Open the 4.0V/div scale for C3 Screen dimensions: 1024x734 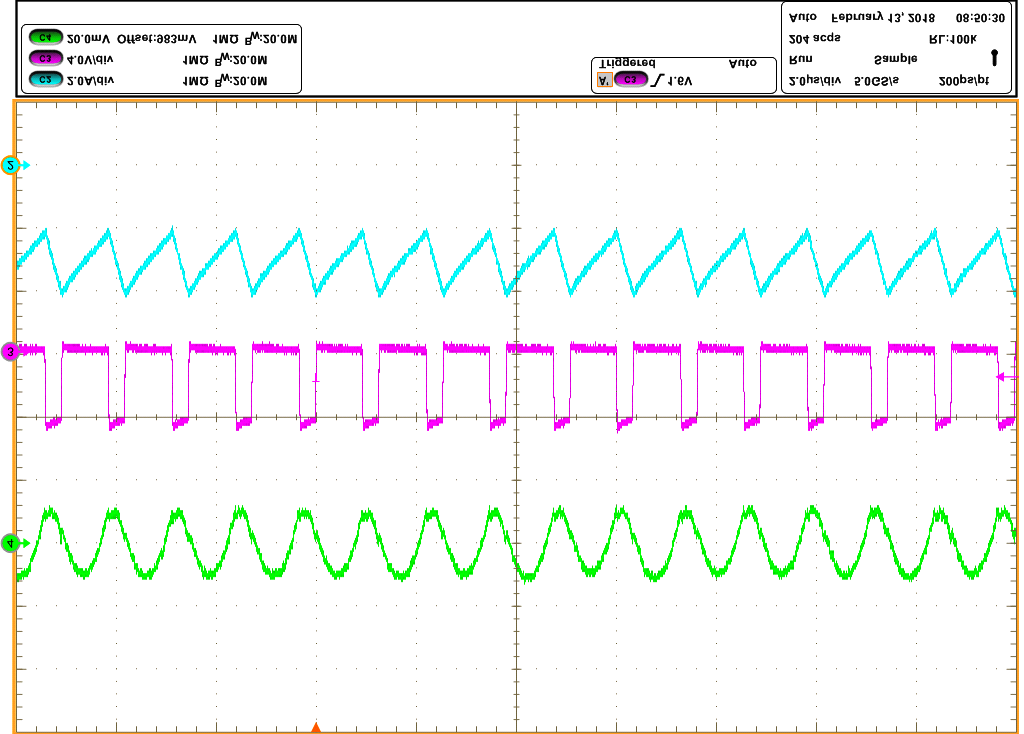pos(91,59)
